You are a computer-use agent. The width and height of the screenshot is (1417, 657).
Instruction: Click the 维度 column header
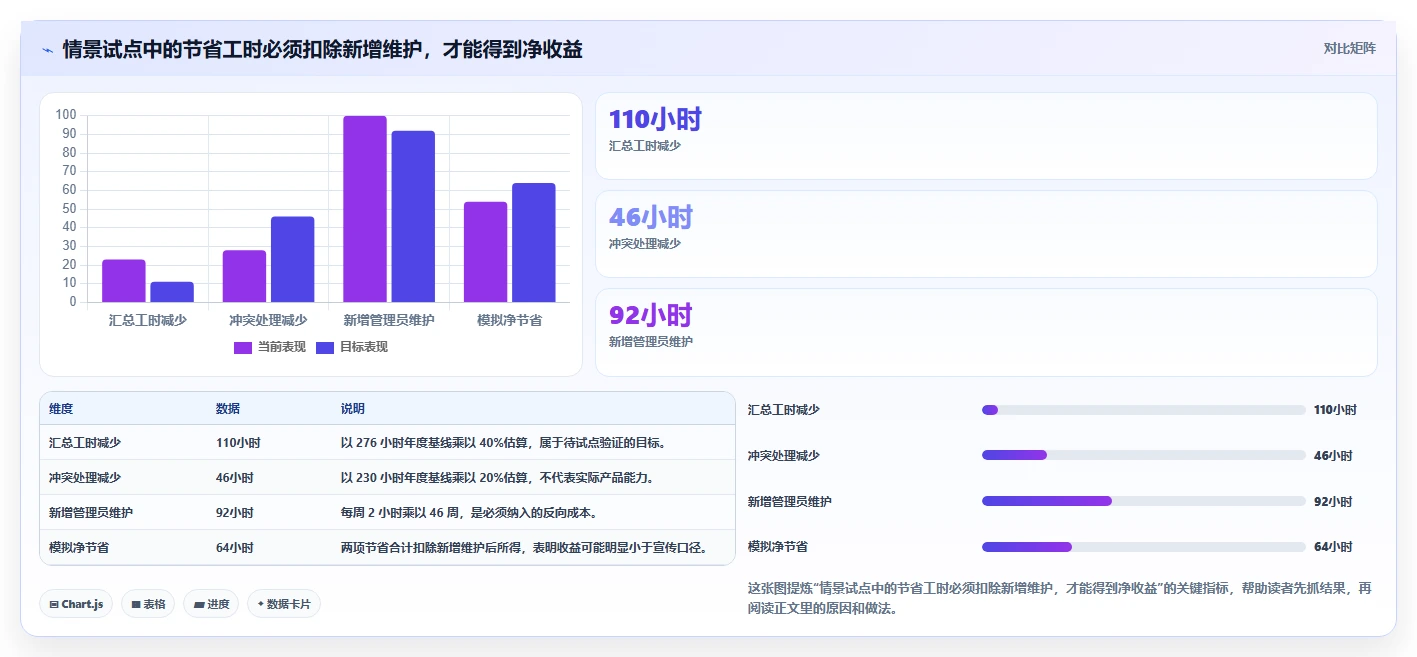61,409
